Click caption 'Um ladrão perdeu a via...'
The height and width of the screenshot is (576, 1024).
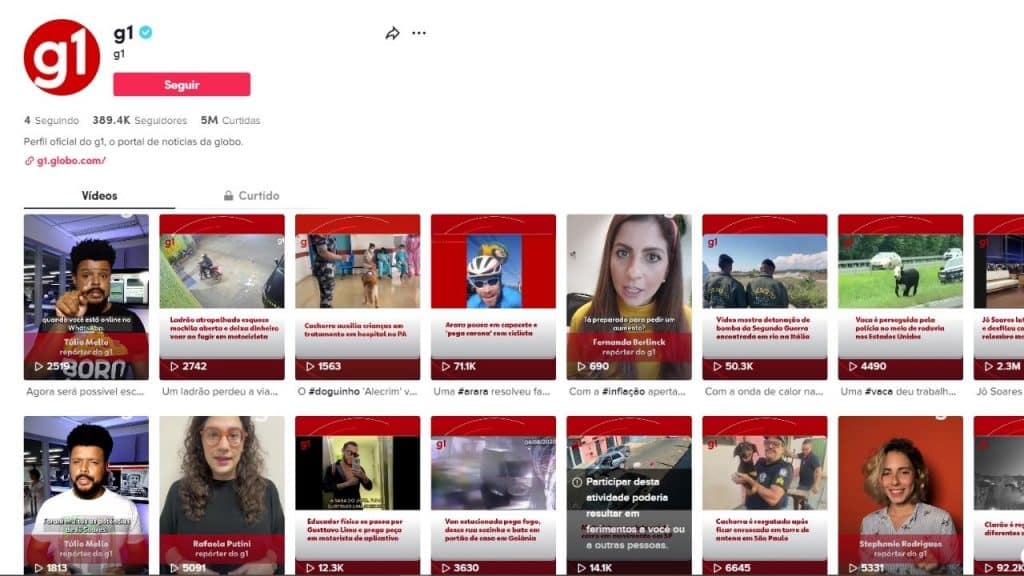220,392
